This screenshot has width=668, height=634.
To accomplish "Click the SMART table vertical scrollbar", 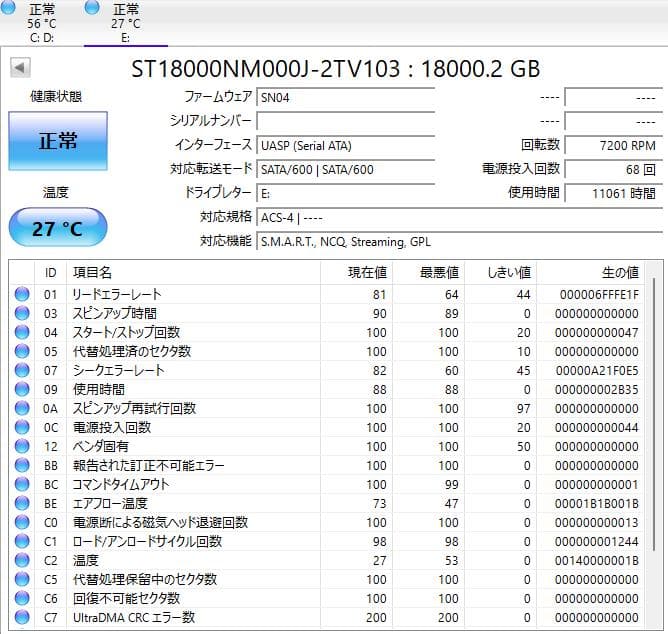I will [x=654, y=413].
